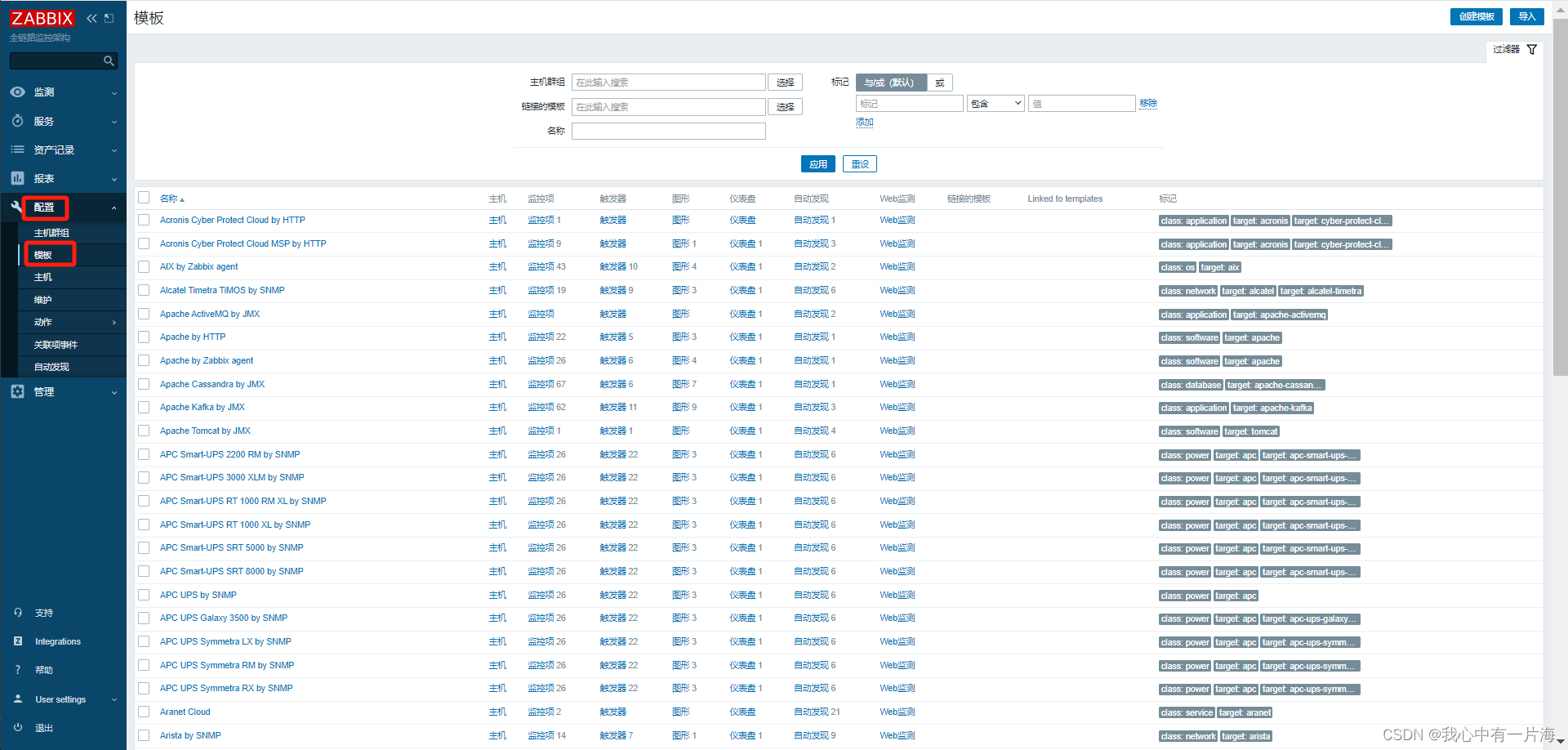Click 选择 next to 主机群组 field
The height and width of the screenshot is (750, 1568).
click(x=786, y=83)
